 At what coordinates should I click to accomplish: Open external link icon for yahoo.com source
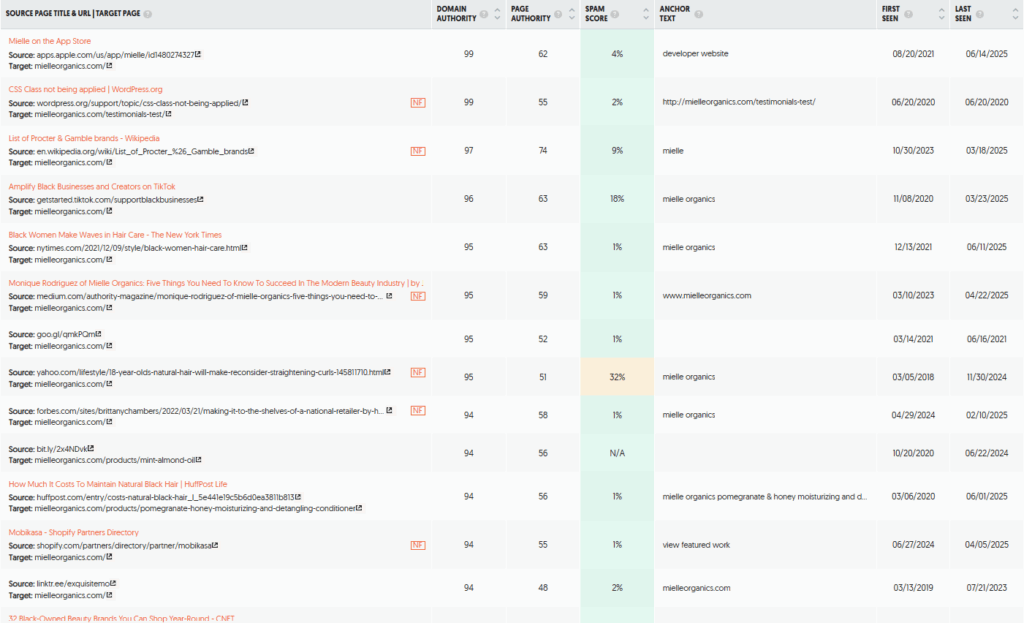pyautogui.click(x=388, y=372)
